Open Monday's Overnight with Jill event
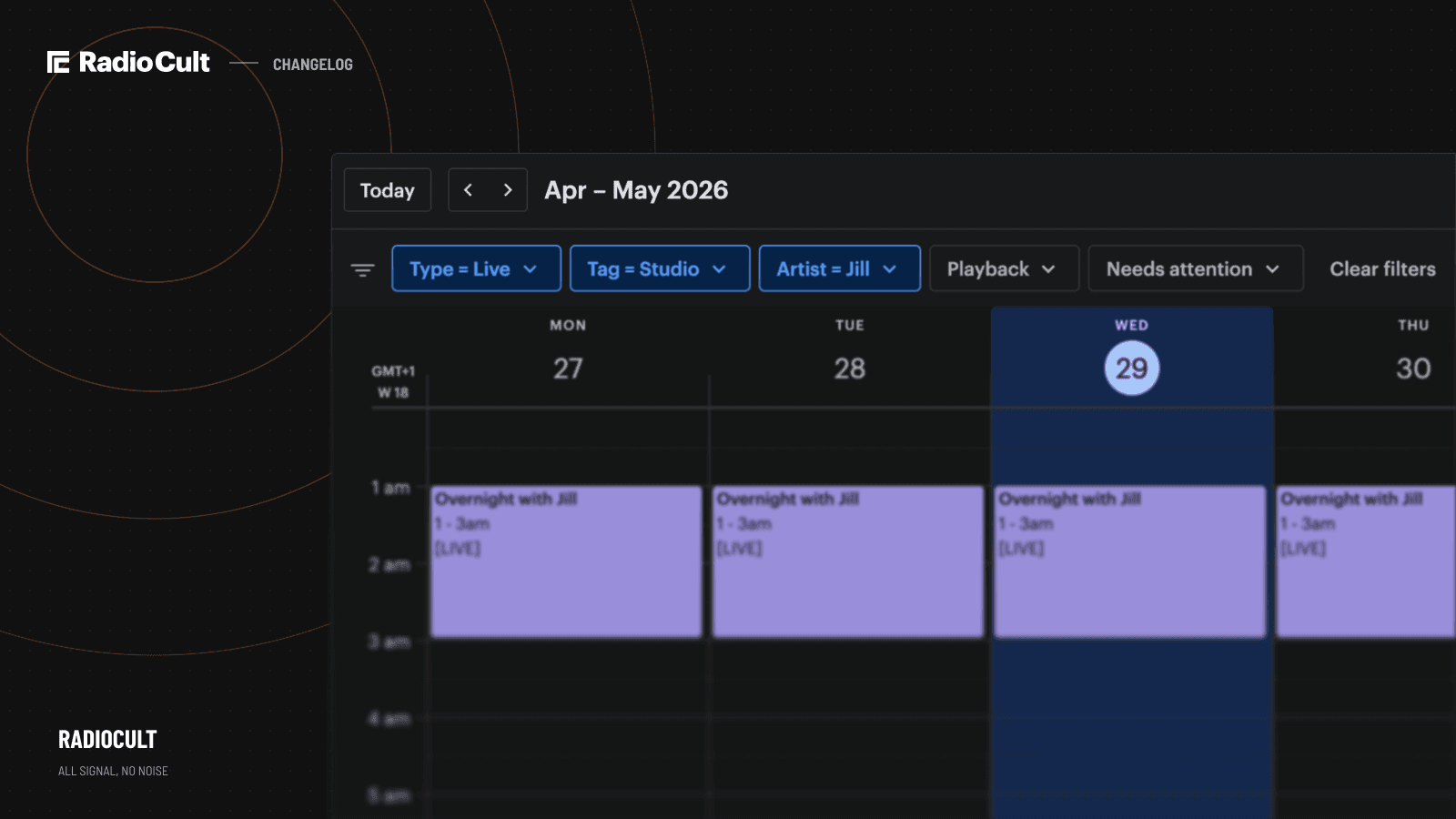Image resolution: width=1456 pixels, height=819 pixels. tap(566, 561)
